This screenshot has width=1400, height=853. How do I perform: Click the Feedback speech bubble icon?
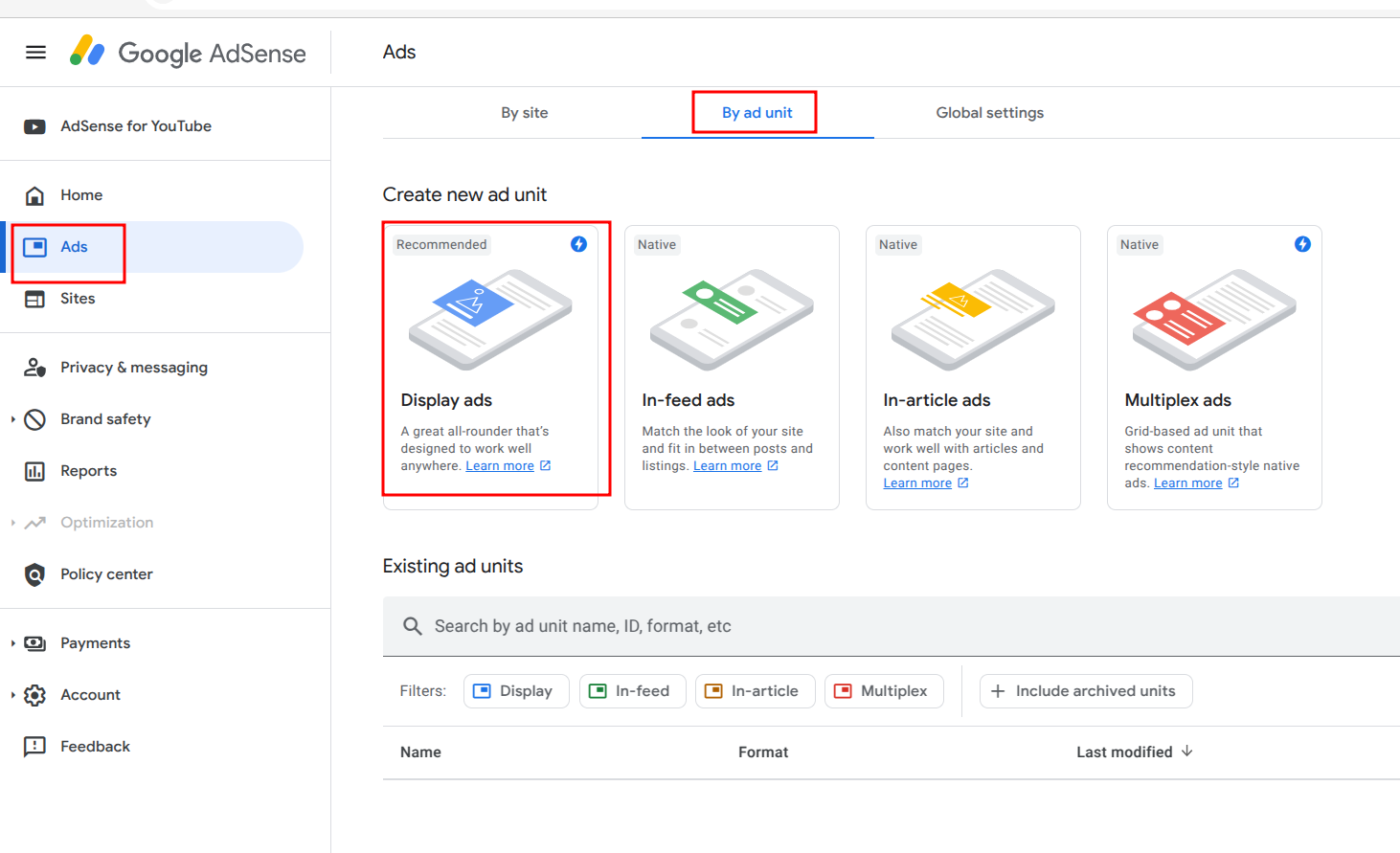click(34, 747)
